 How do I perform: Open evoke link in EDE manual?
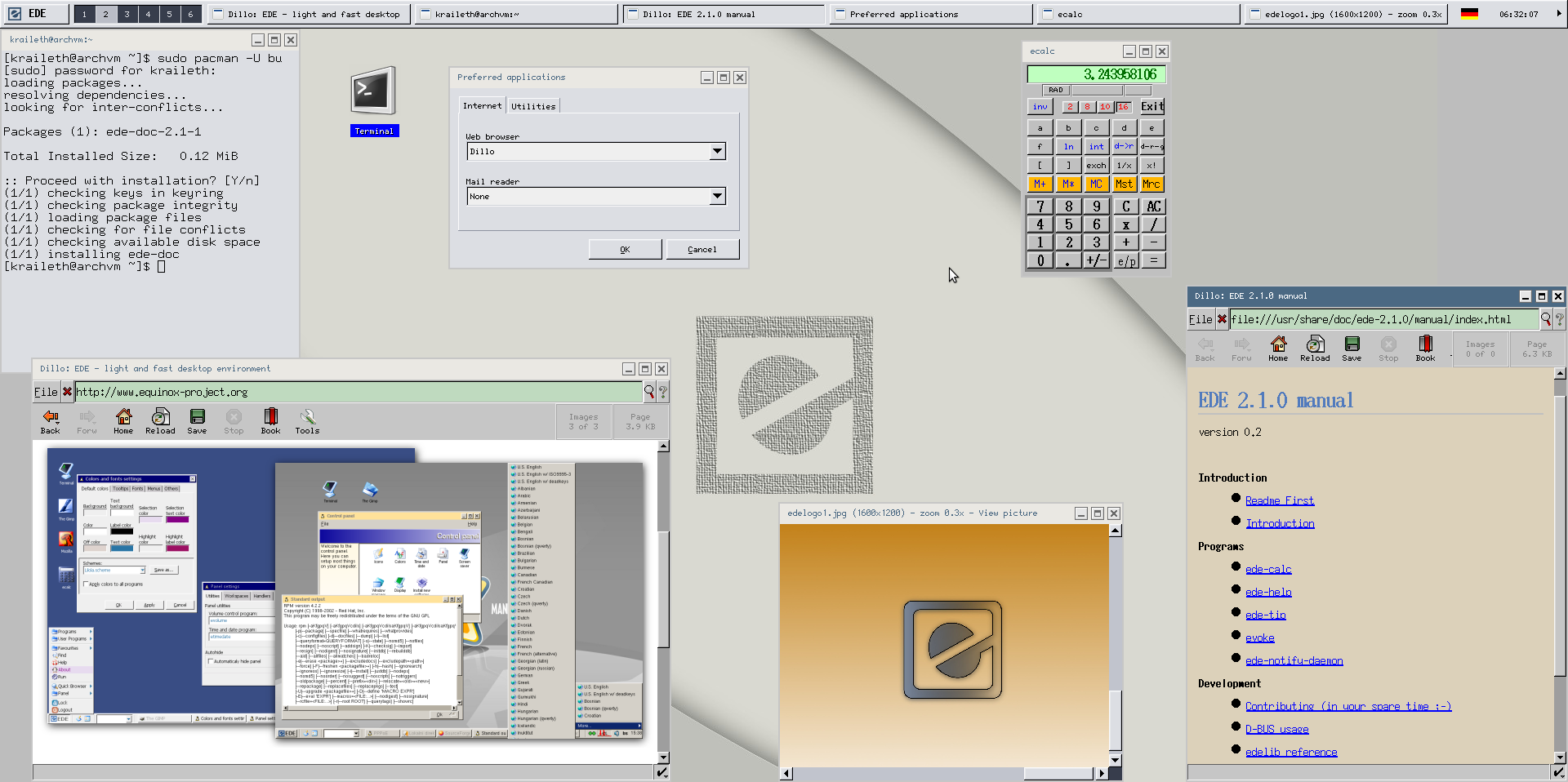tap(1259, 638)
